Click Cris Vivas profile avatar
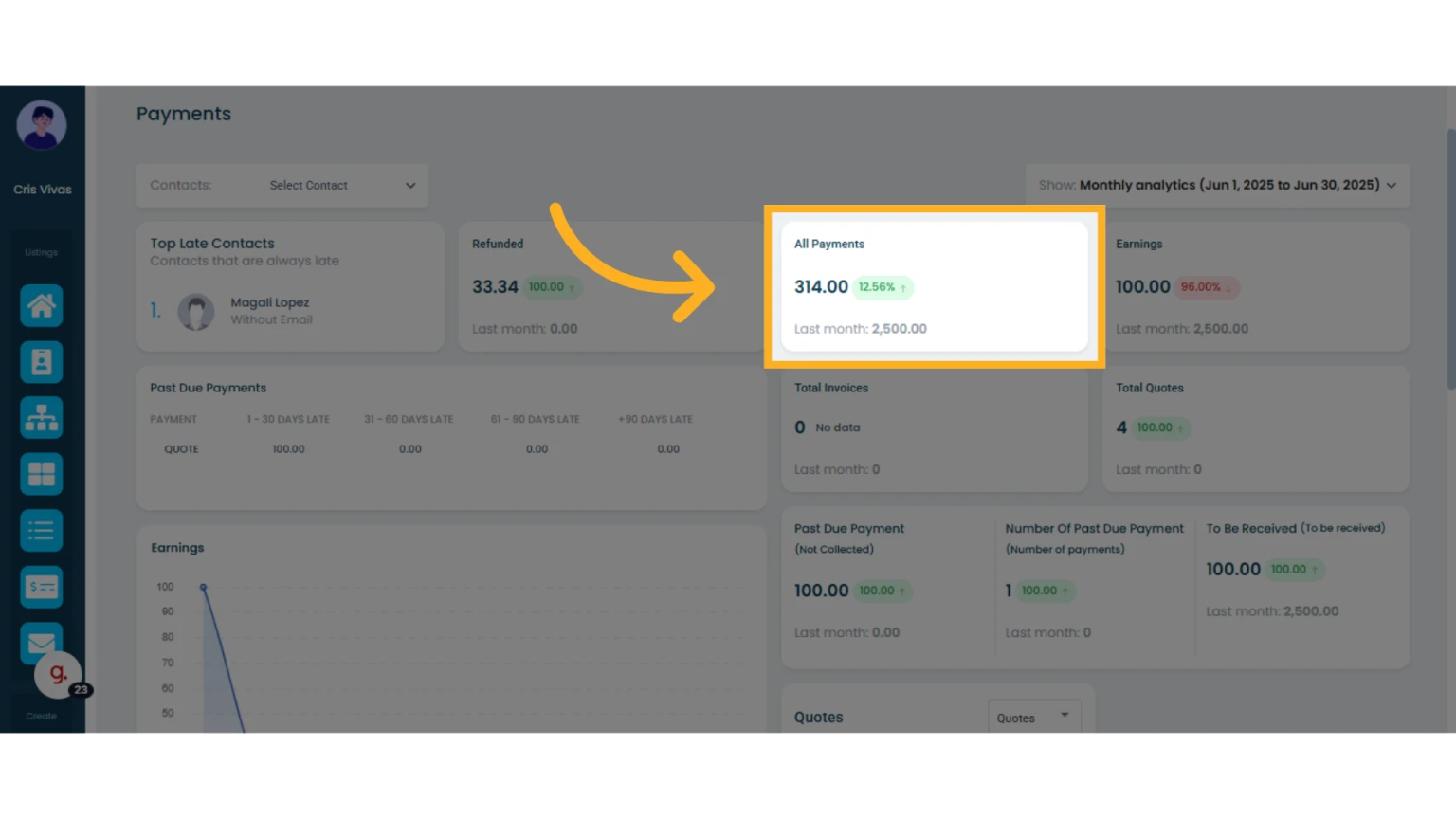This screenshot has width=1456, height=819. point(42,125)
